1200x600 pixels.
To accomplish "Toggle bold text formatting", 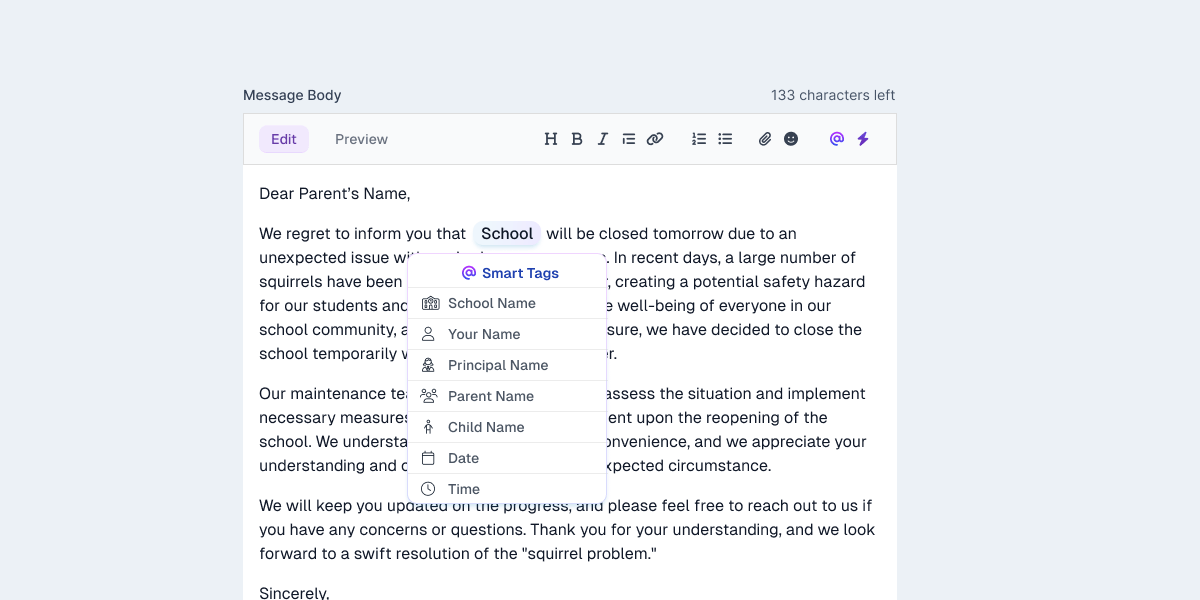I will pos(577,139).
